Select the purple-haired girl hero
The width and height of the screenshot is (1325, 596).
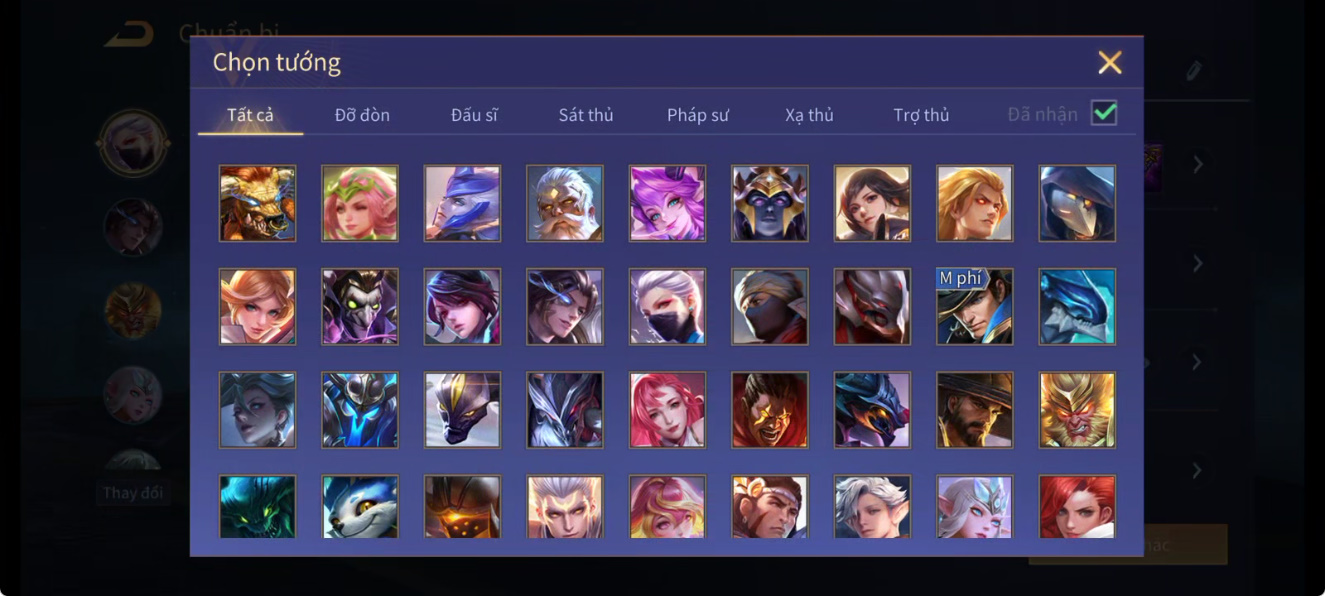pos(667,203)
